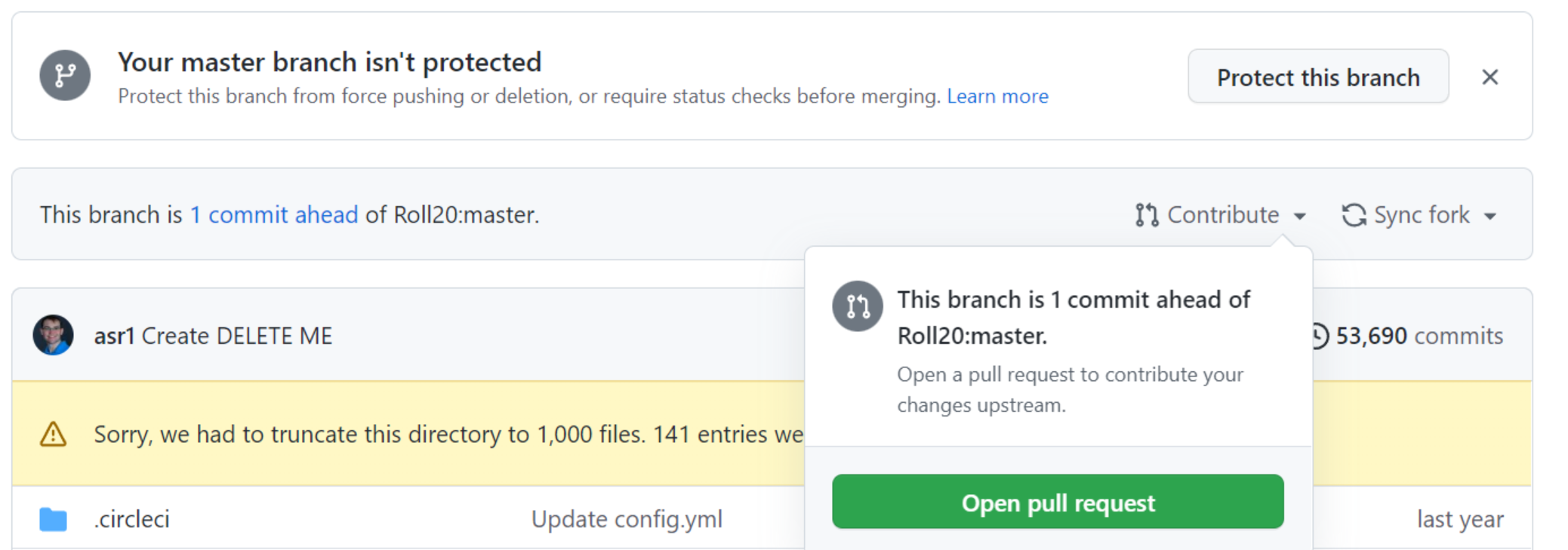Open the .circleci folder icon

[52, 518]
